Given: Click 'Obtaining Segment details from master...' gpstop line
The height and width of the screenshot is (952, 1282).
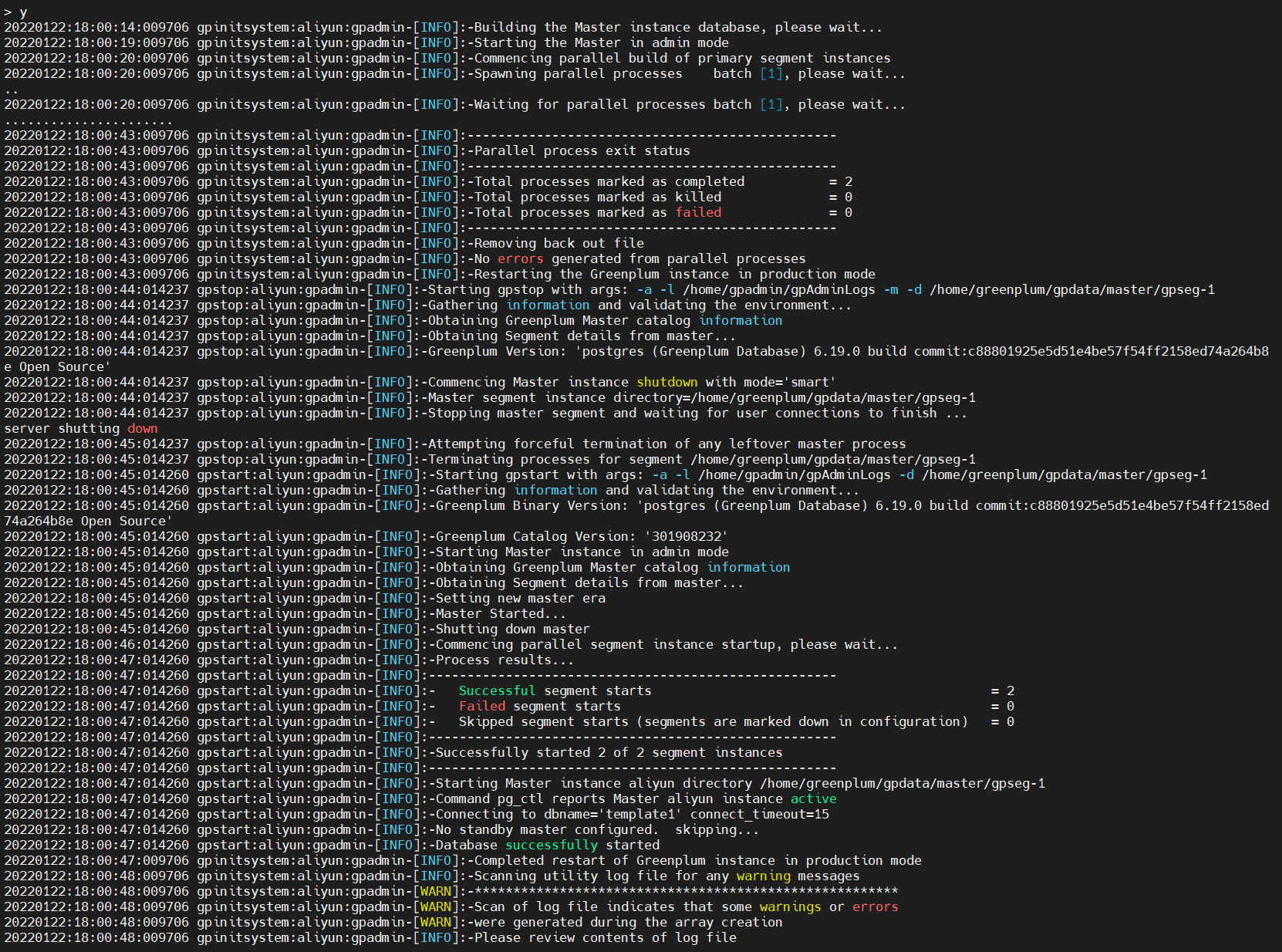Looking at the screenshot, I should (x=370, y=336).
